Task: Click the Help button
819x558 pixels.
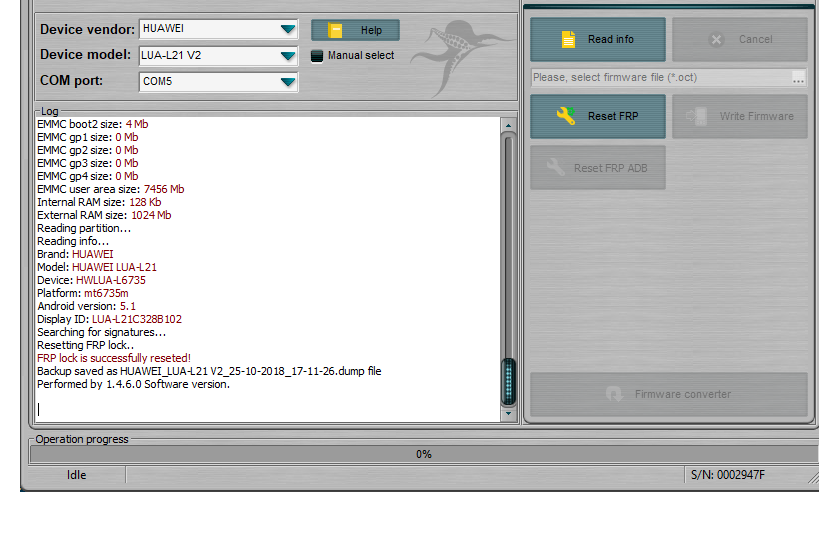Action: pos(355,30)
